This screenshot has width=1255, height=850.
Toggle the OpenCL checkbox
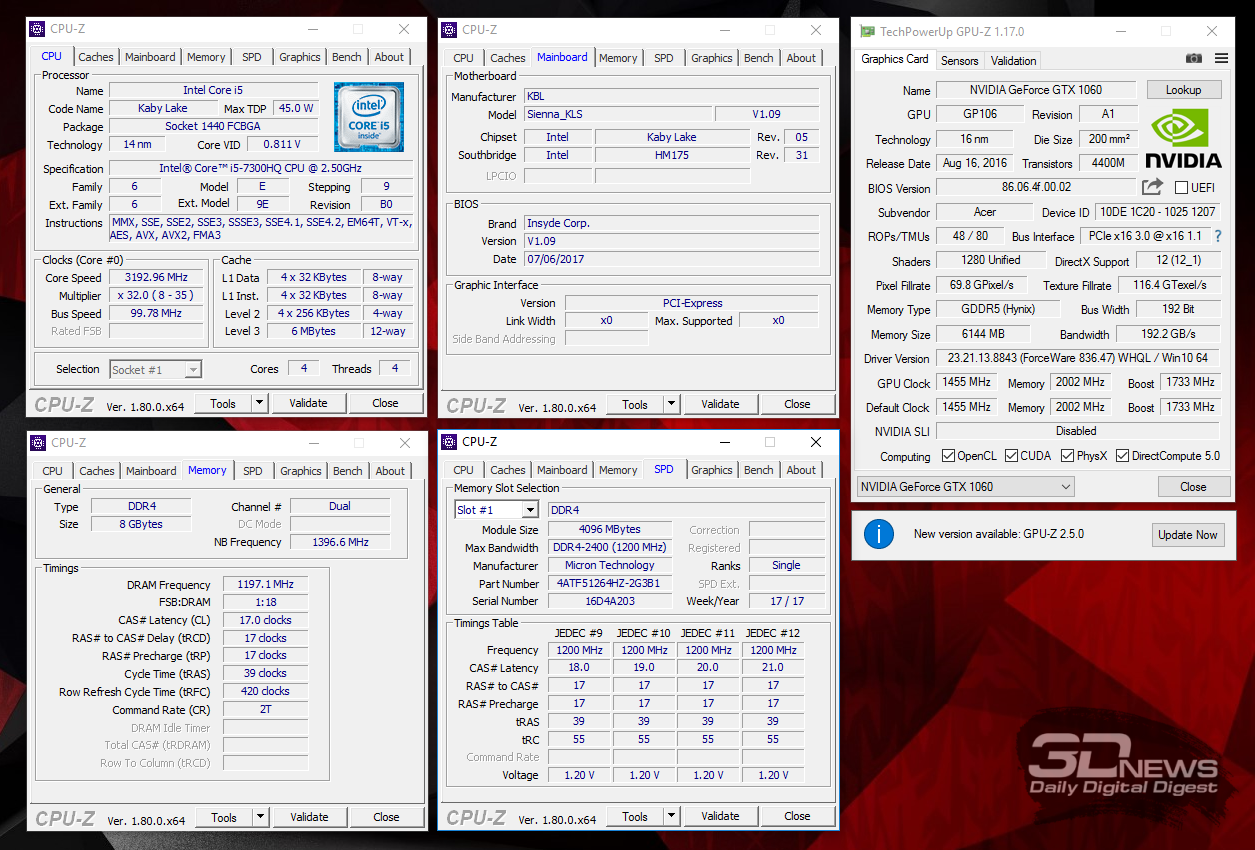948,456
